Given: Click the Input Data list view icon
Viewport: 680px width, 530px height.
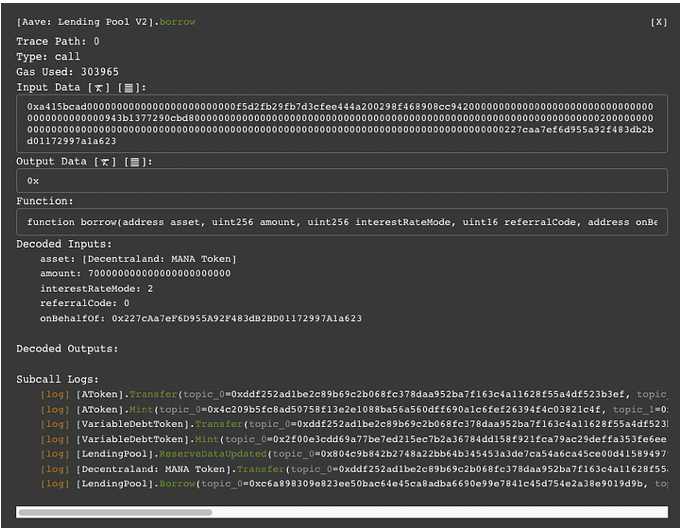Looking at the screenshot, I should click(x=128, y=88).
